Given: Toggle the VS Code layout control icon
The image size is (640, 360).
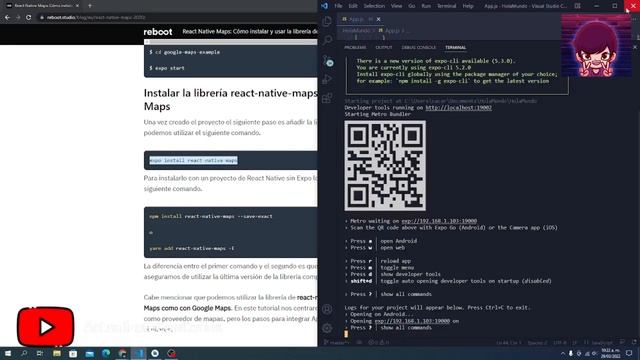Looking at the screenshot, I should tap(577, 6).
